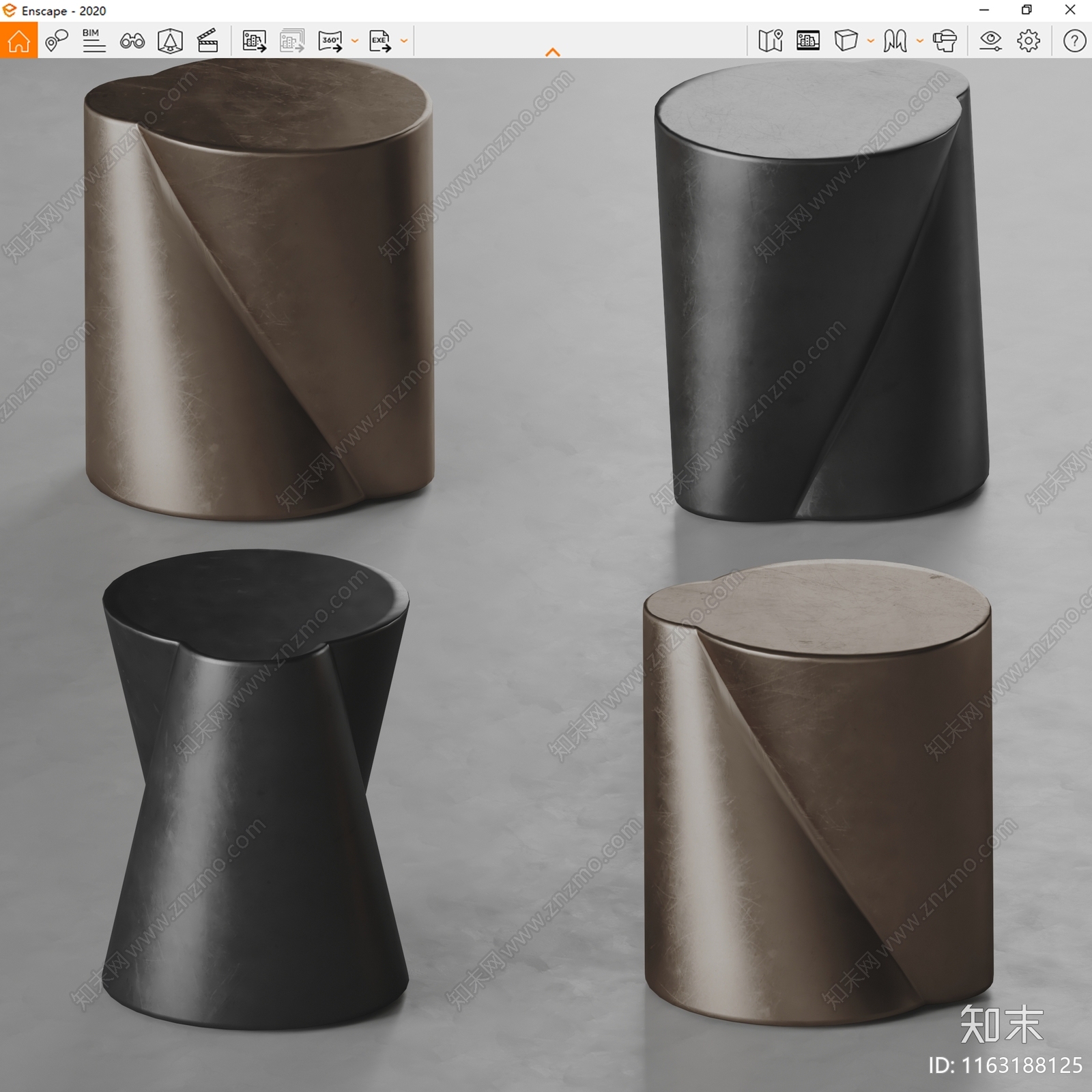Open the asset library window icon
Screen dimensions: 1092x1092
pos(808,41)
